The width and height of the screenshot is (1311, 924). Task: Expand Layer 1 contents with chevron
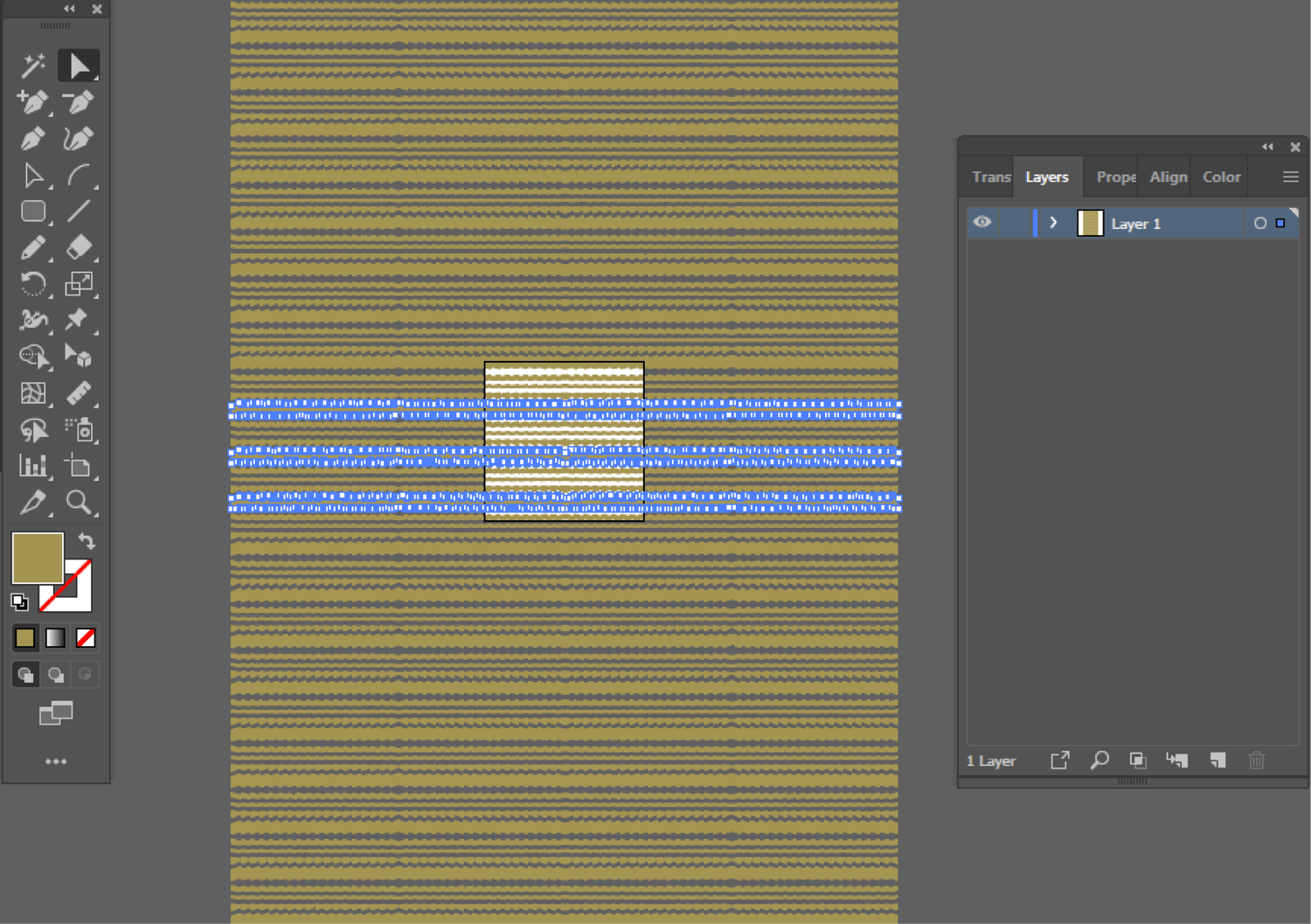click(x=1053, y=223)
